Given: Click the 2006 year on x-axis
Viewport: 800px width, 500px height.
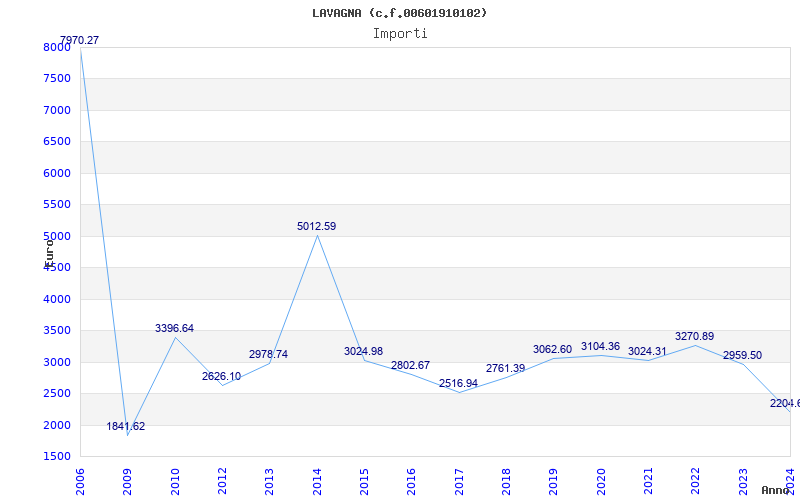Looking at the screenshot, I should click(x=80, y=482).
